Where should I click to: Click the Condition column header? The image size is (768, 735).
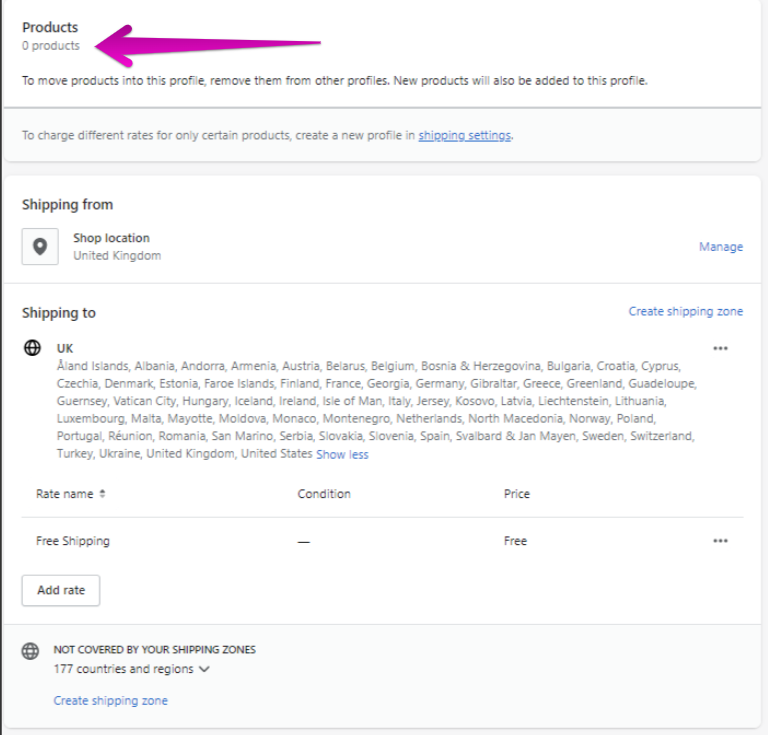click(x=324, y=494)
